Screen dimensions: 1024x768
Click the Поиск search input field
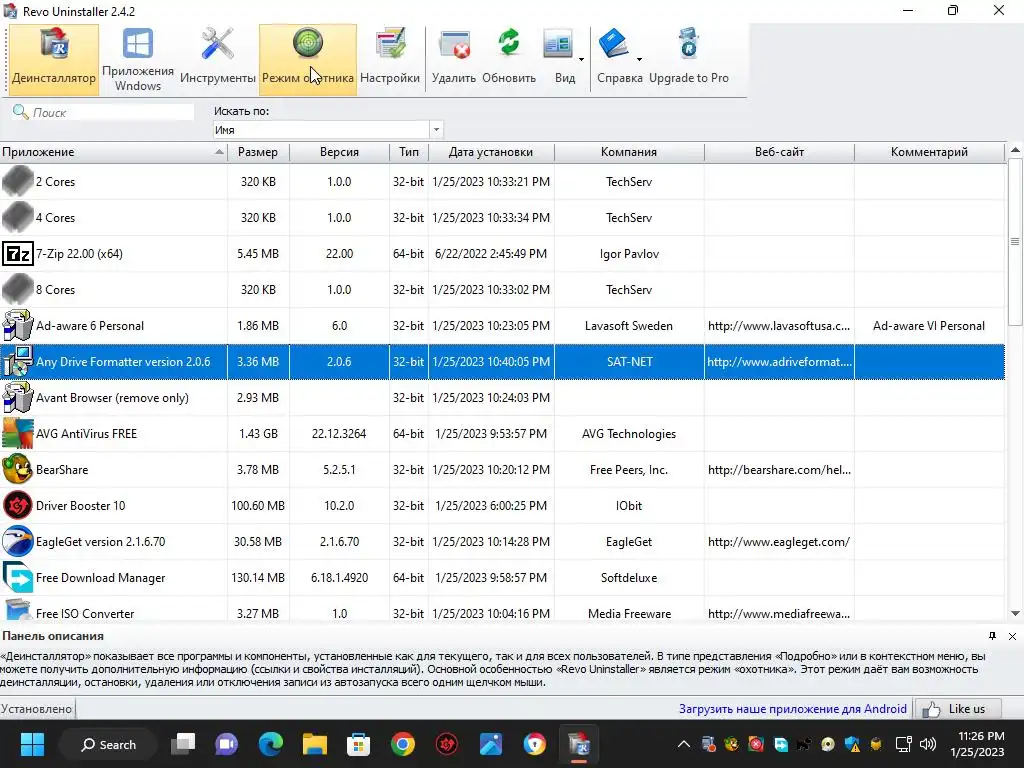(x=112, y=112)
